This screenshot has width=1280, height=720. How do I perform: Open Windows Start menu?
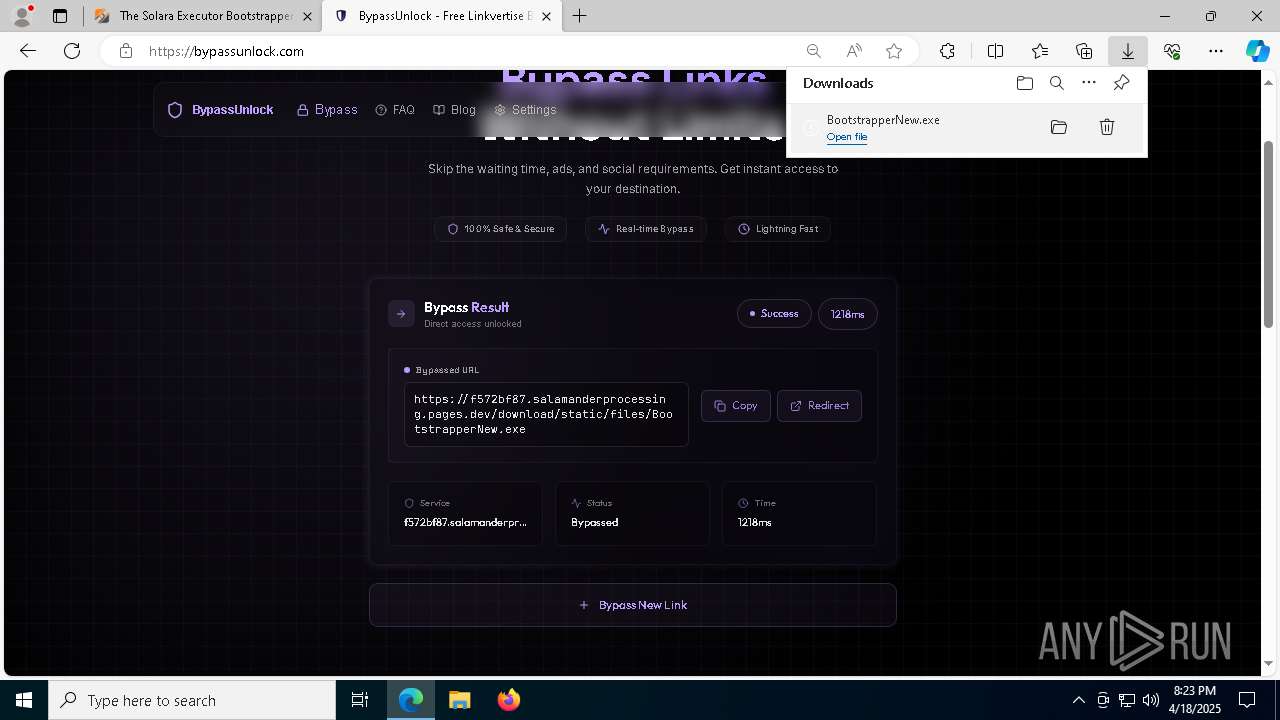(24, 700)
